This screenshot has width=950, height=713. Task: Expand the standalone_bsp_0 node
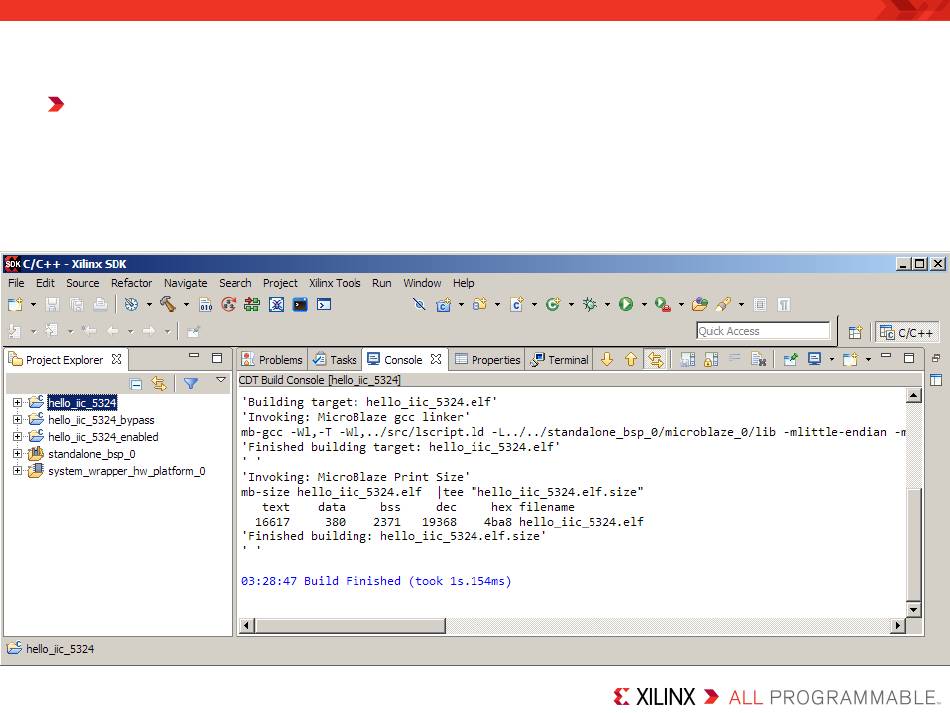[x=17, y=453]
